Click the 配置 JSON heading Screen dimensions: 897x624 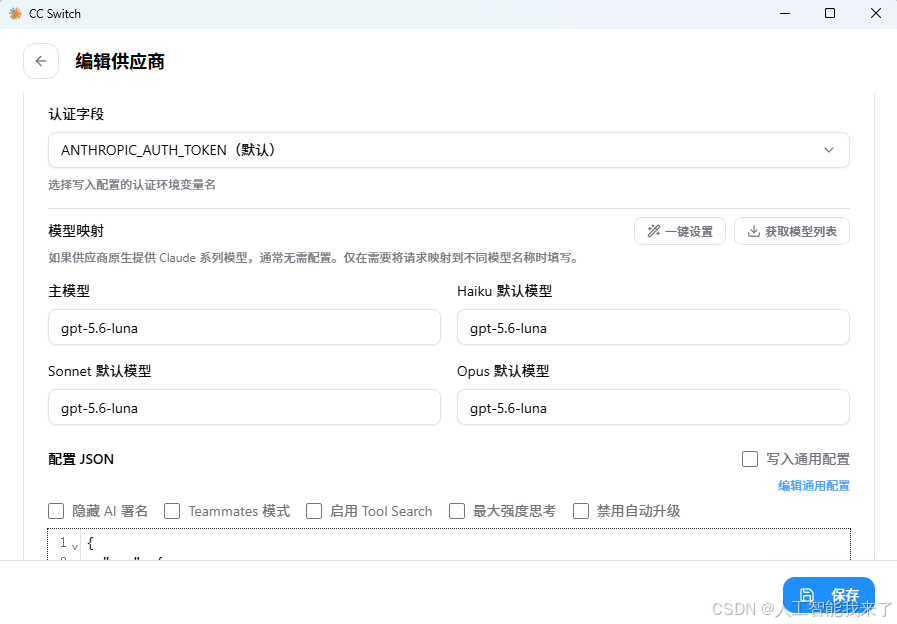point(81,459)
